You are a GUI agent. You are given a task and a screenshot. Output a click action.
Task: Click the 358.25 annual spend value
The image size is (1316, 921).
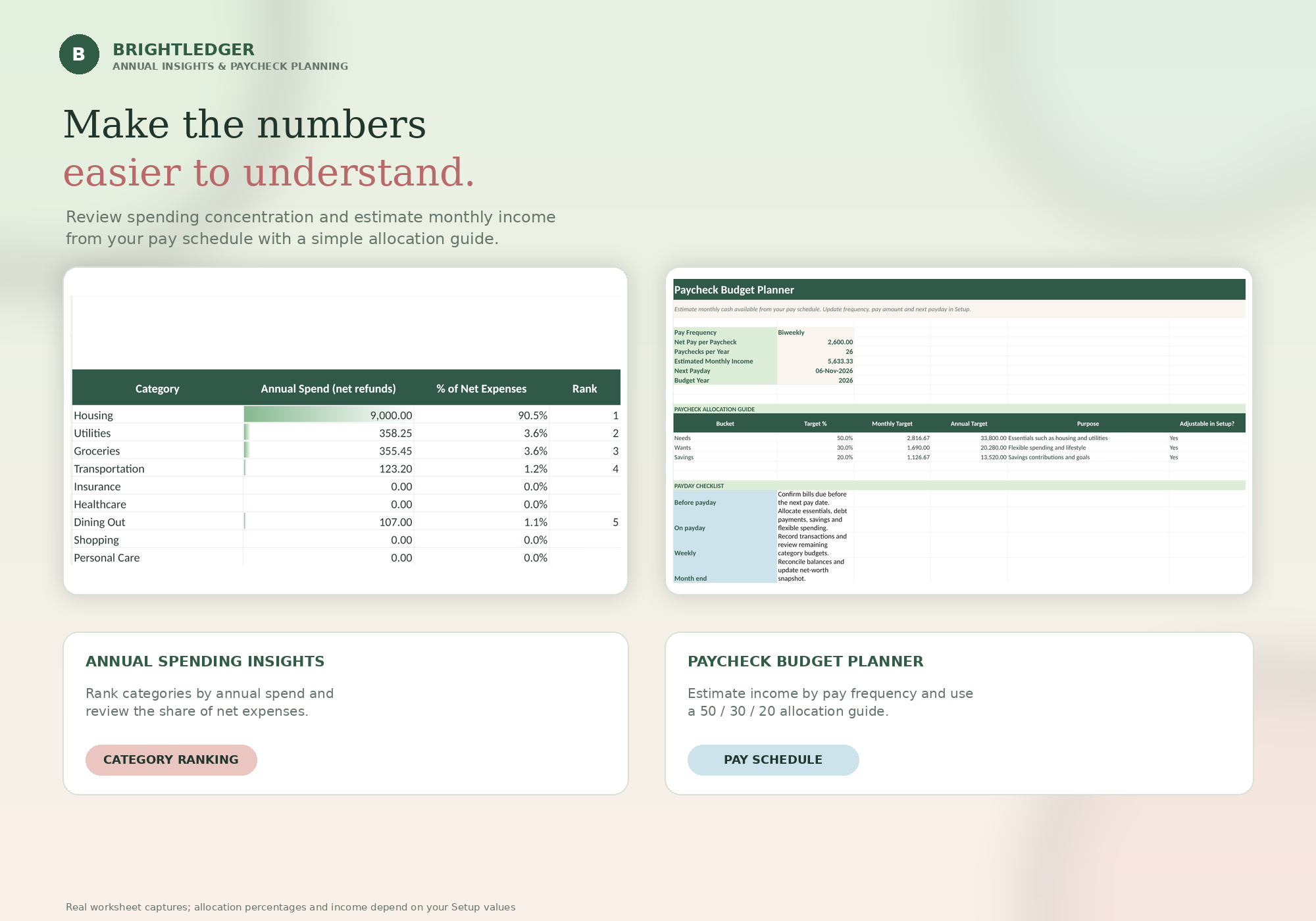point(395,433)
